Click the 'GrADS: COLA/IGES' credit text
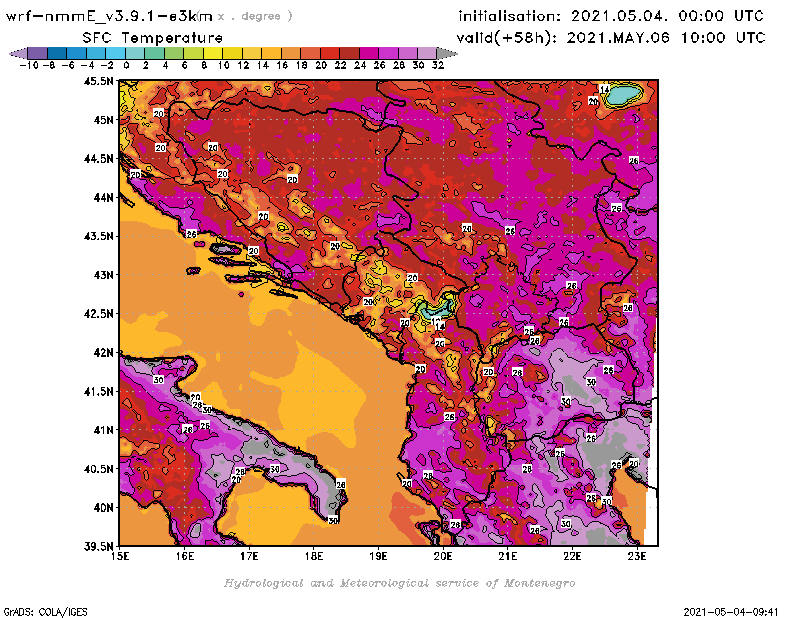The image size is (800, 618). 46,611
